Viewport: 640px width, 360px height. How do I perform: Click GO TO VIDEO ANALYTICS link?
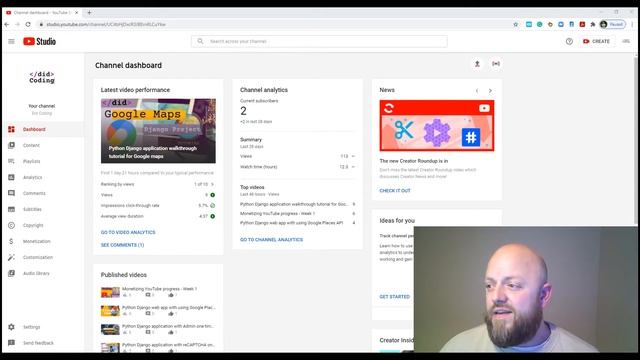[x=128, y=232]
